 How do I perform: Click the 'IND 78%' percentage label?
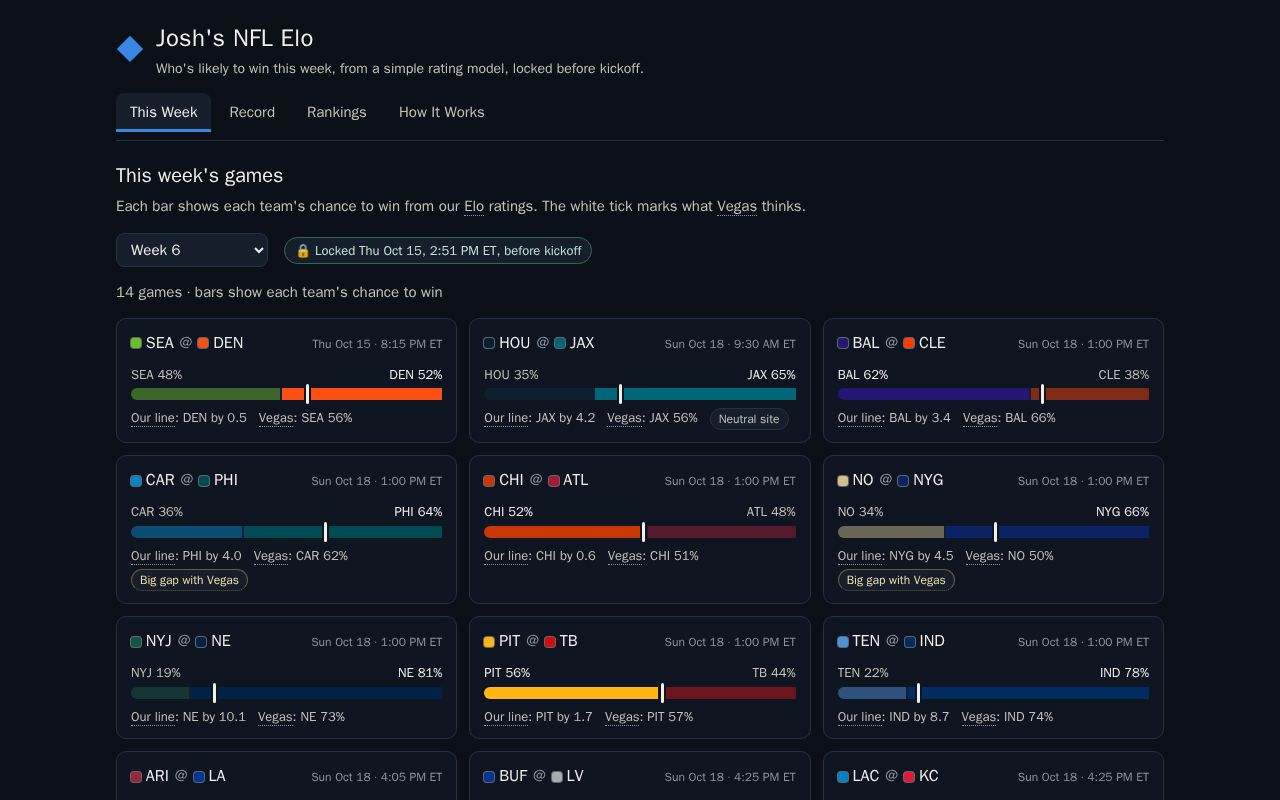[1124, 673]
